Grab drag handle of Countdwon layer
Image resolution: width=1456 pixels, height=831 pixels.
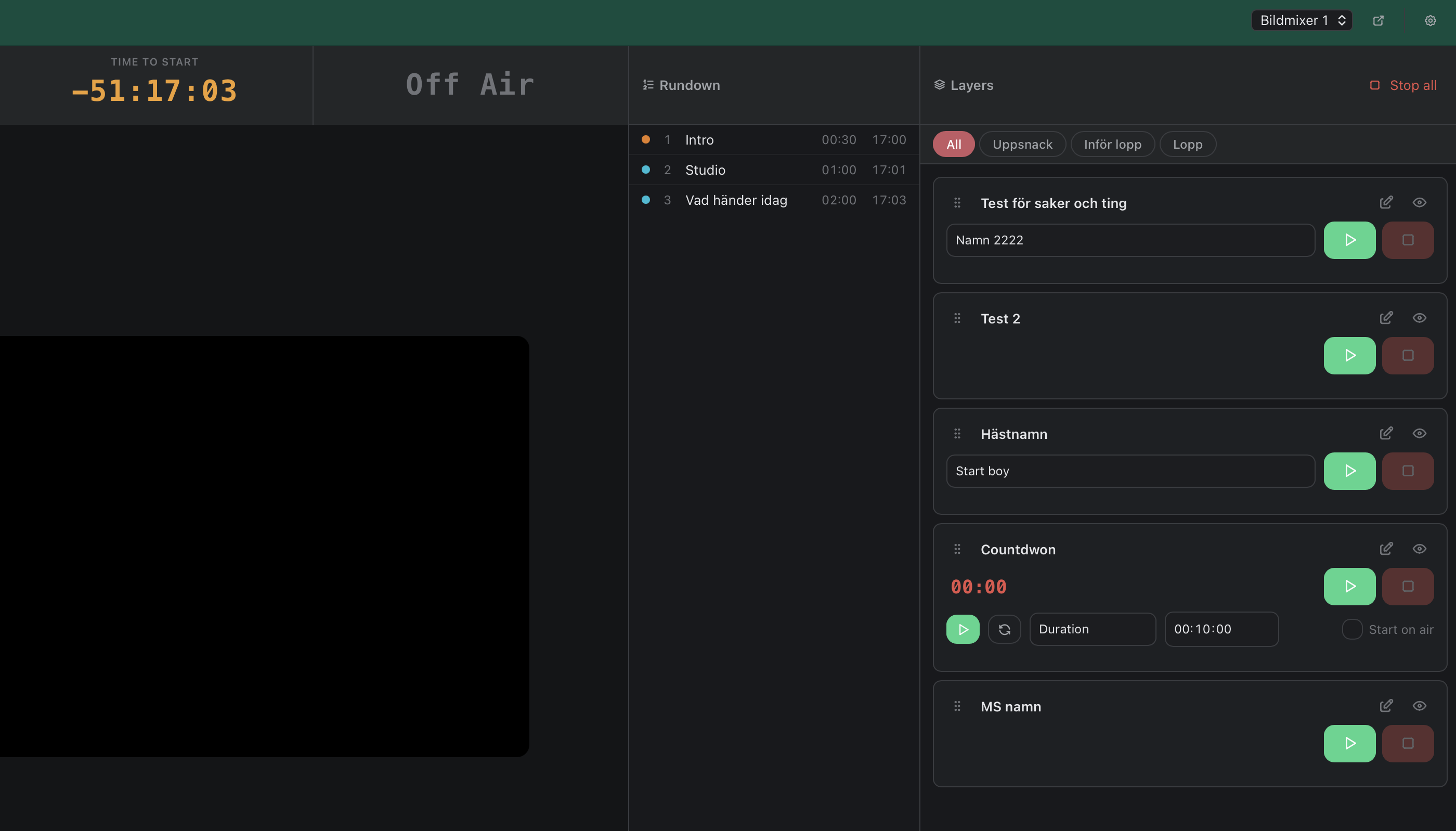957,549
